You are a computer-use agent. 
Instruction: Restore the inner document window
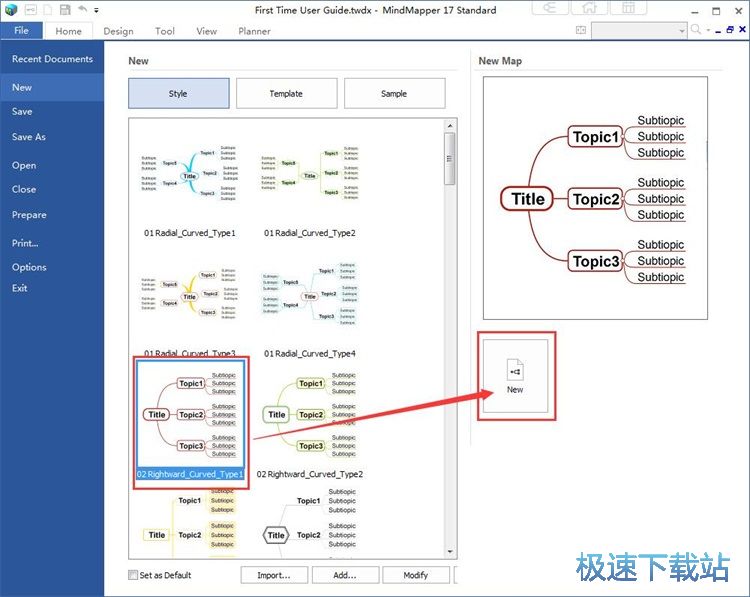tap(730, 30)
